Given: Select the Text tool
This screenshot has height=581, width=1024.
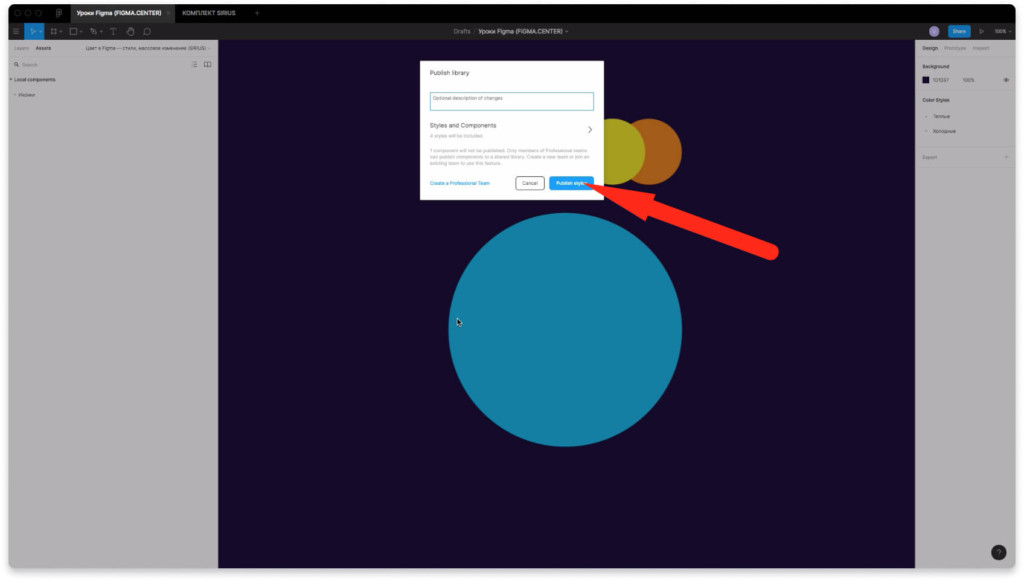Looking at the screenshot, I should coord(112,31).
